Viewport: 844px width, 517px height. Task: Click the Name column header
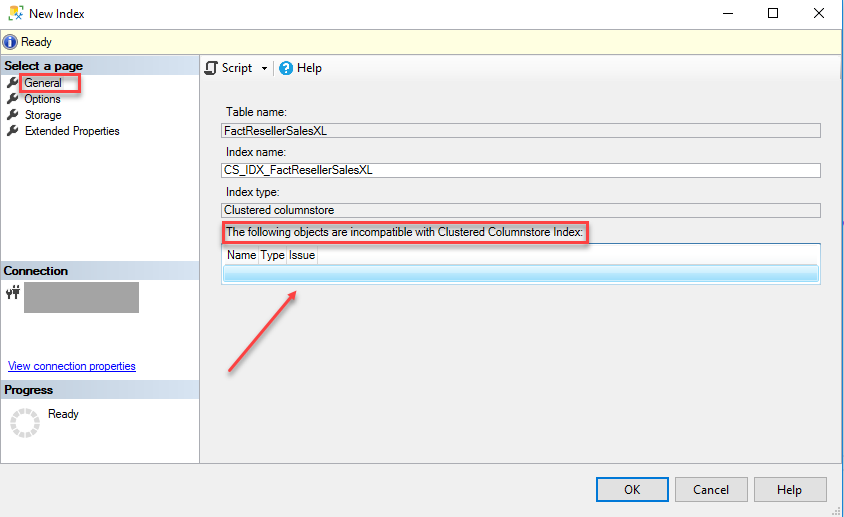point(241,255)
